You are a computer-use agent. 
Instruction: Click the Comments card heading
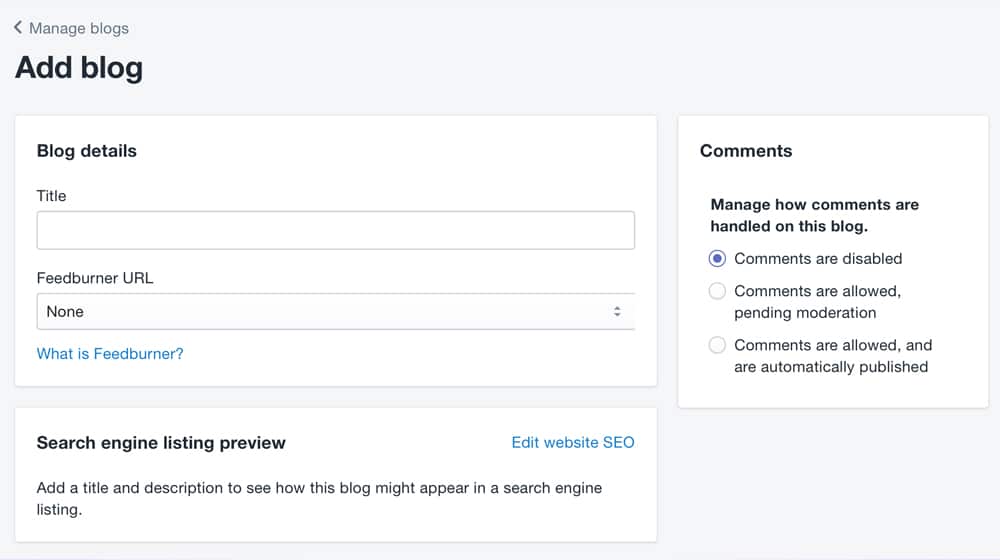click(746, 151)
